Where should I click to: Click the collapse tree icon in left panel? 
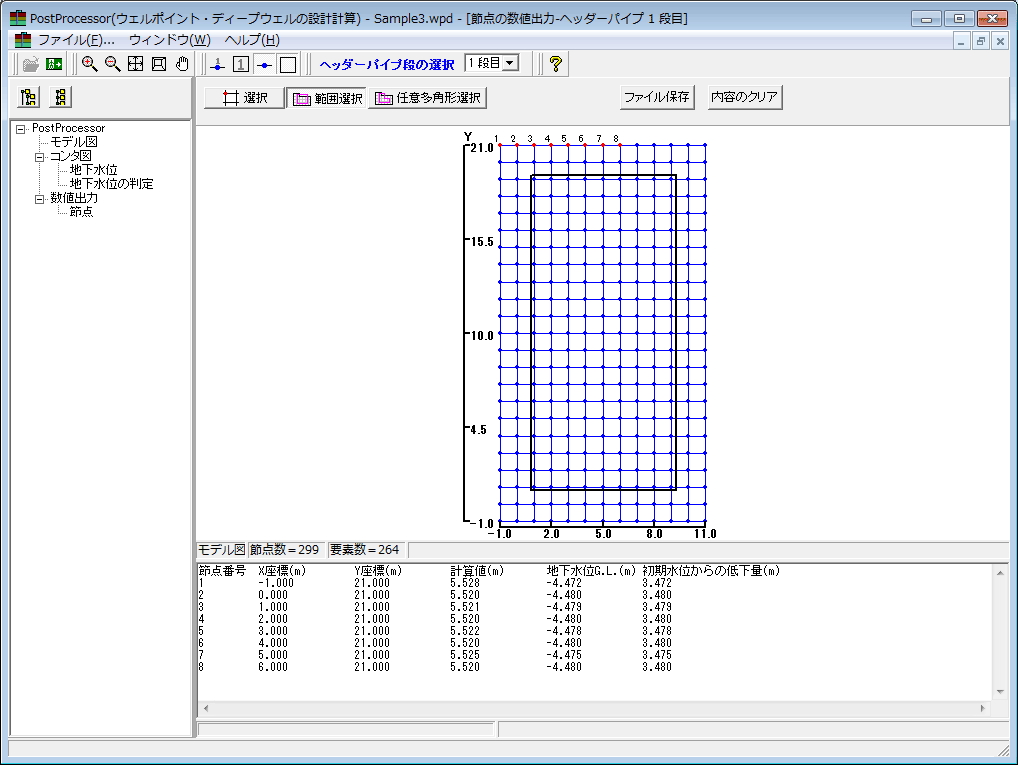pos(61,98)
